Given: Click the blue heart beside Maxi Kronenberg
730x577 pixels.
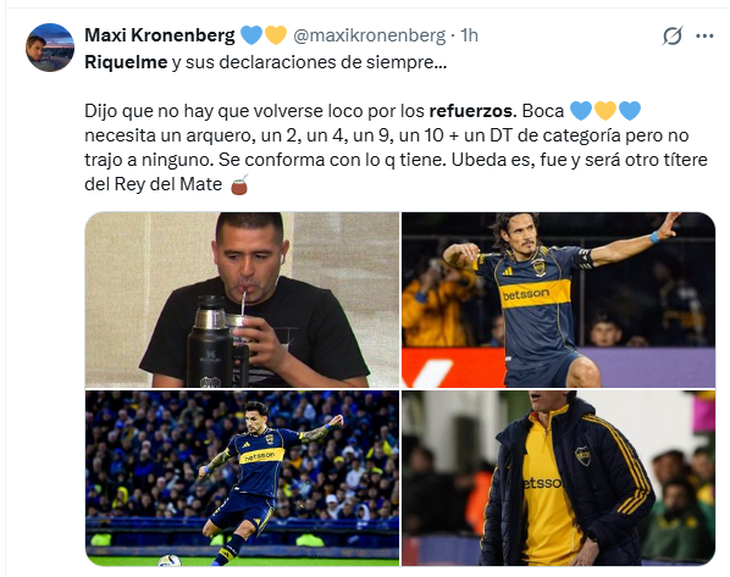Looking at the screenshot, I should tap(252, 35).
